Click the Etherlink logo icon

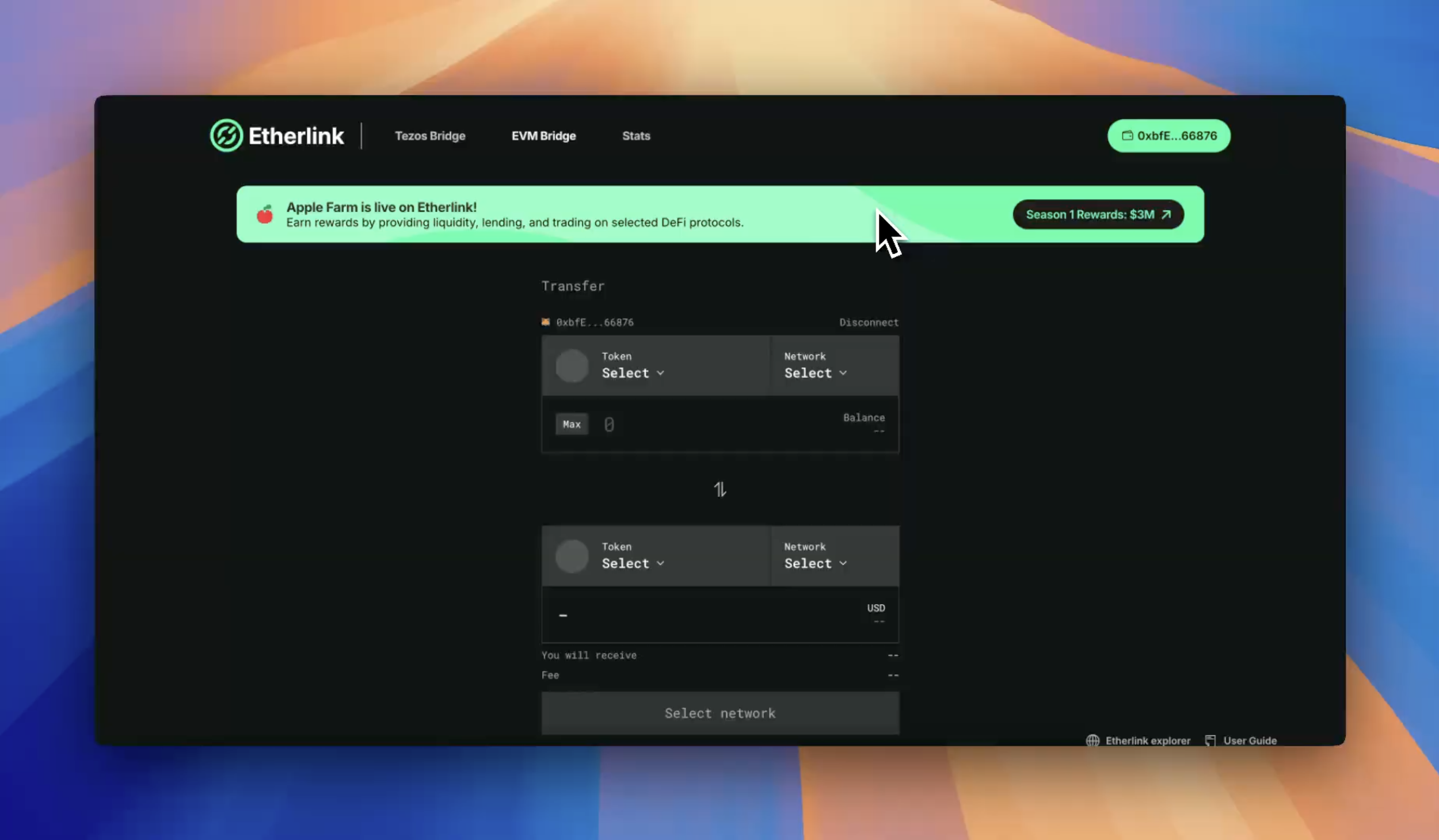[226, 136]
